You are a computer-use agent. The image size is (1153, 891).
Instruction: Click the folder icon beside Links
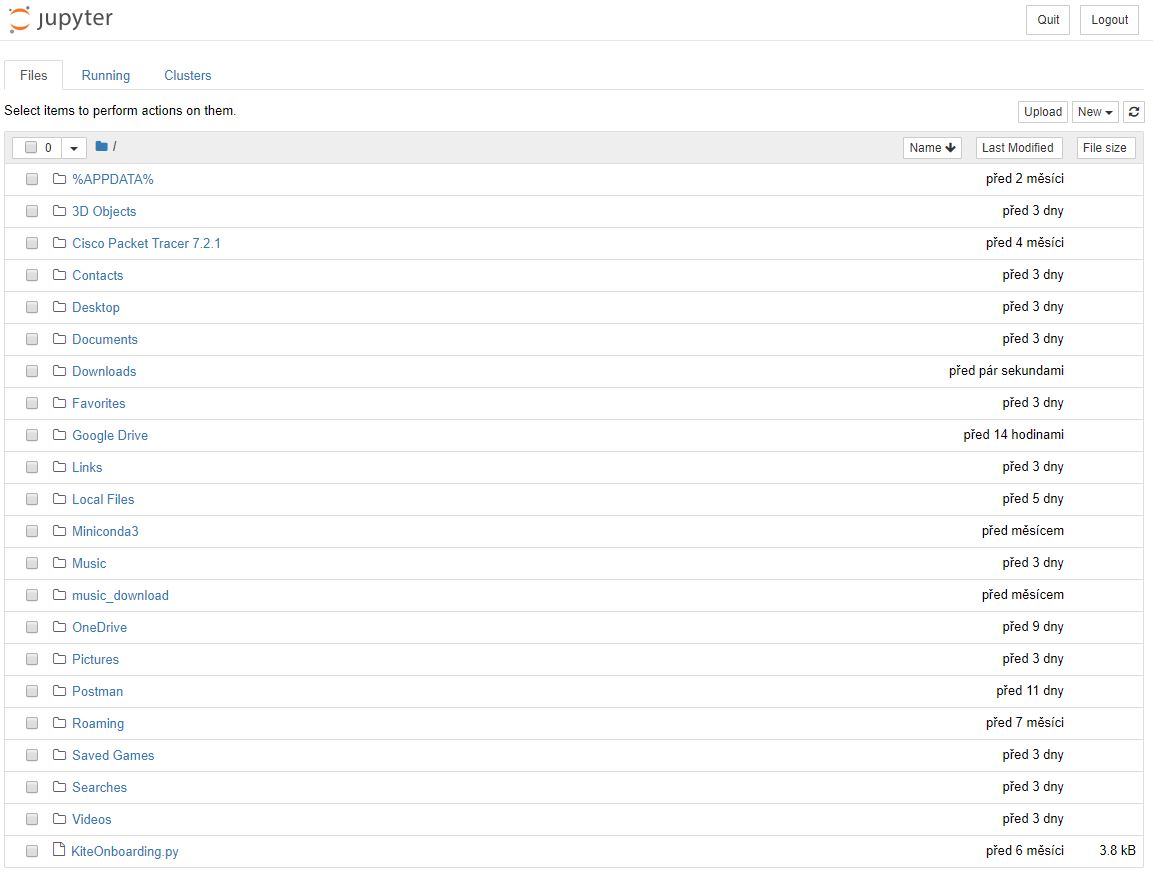[60, 467]
